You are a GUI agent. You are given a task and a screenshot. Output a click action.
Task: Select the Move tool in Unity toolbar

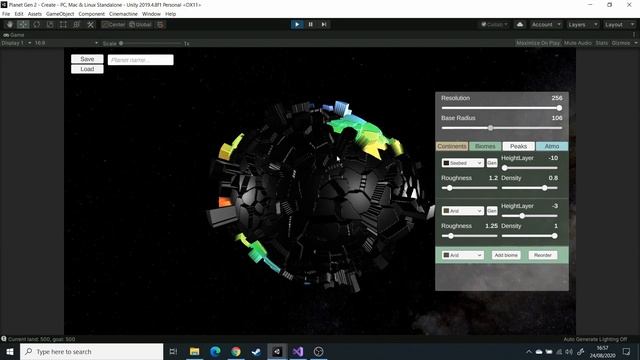point(23,24)
